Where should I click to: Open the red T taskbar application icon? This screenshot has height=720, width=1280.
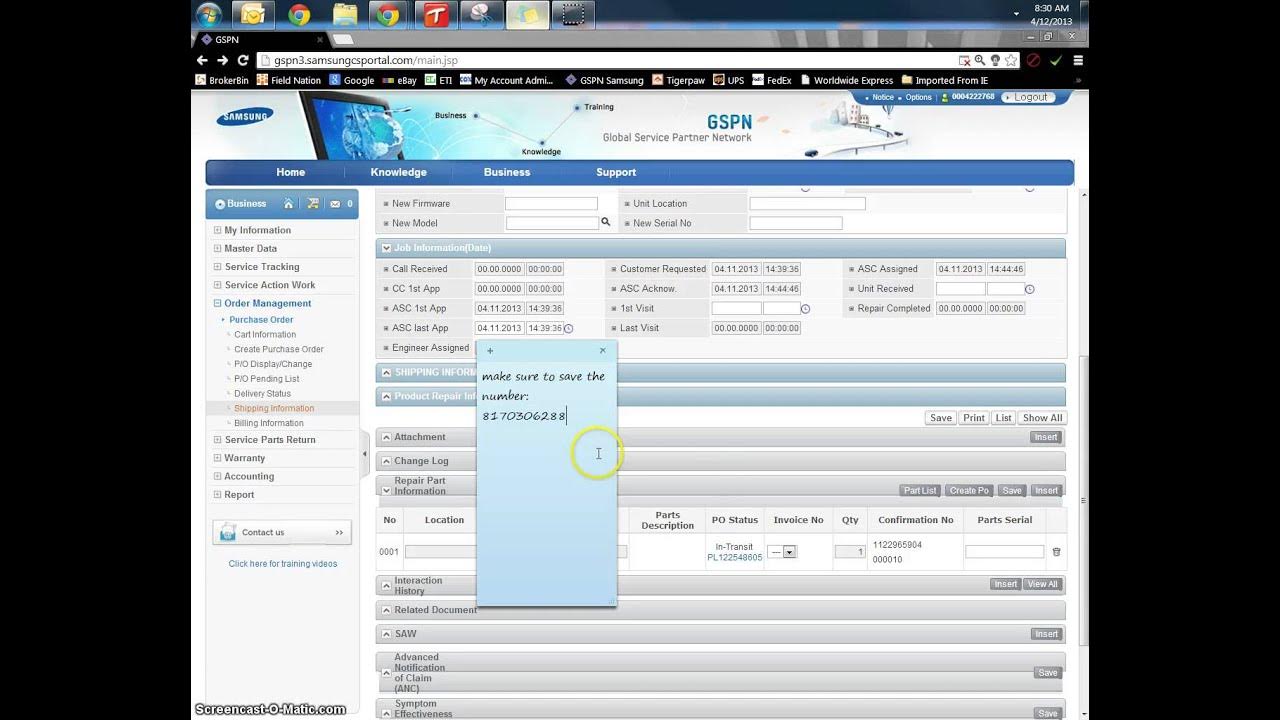pyautogui.click(x=436, y=15)
